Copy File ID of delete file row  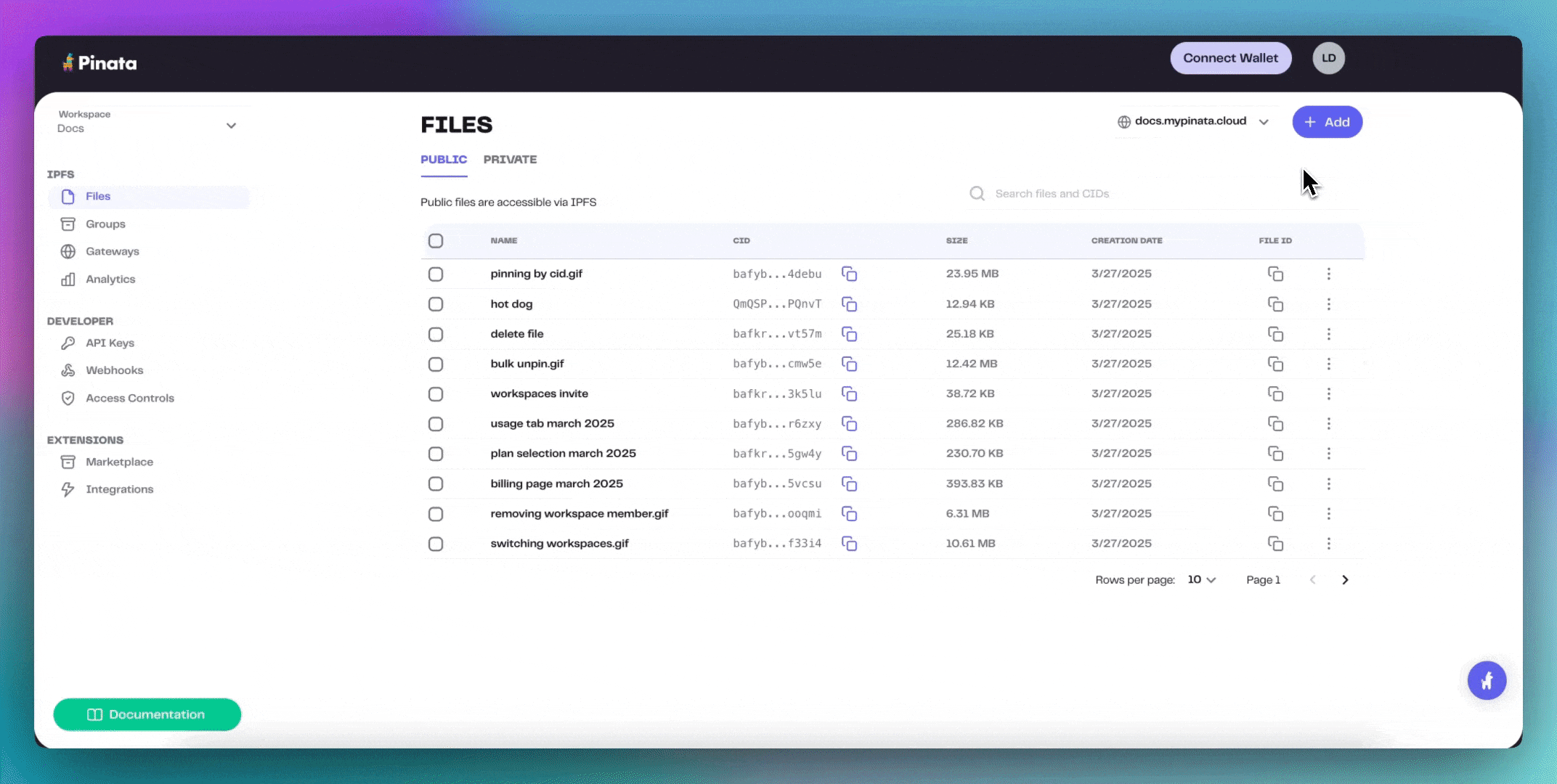point(1275,334)
